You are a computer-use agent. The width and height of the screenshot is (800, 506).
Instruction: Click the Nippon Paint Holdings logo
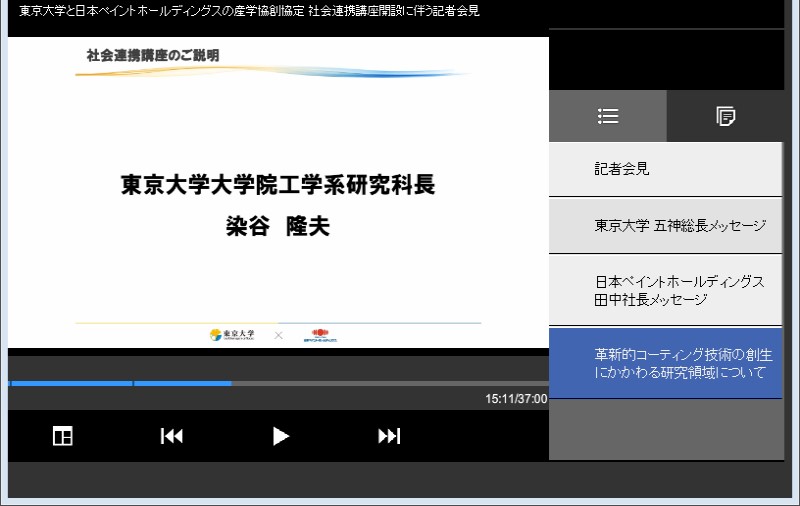point(320,335)
